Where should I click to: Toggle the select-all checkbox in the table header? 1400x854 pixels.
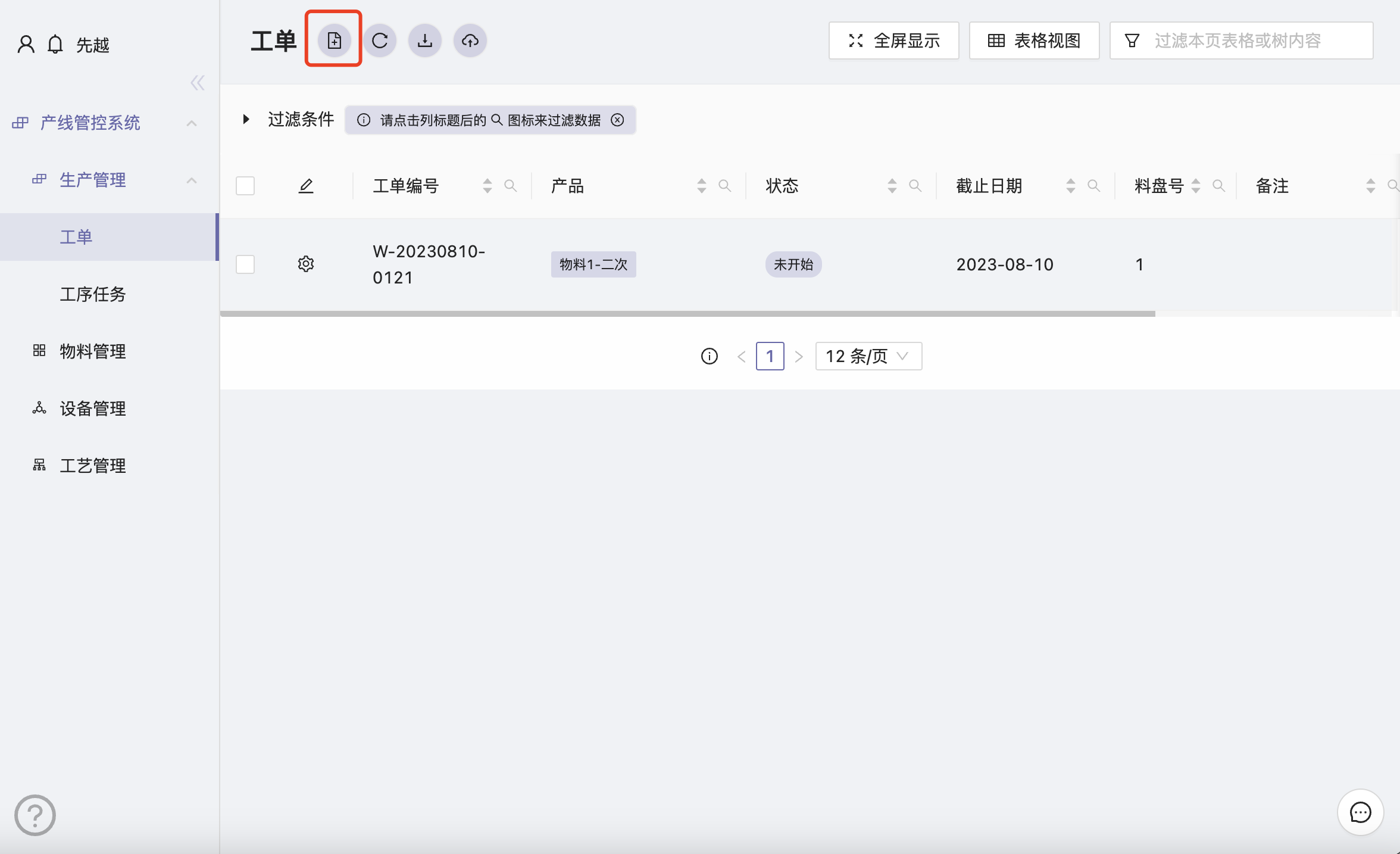click(245, 186)
